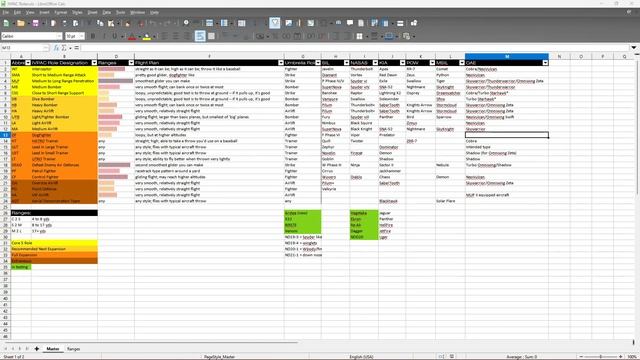Viewport: 640px width, 360px height.
Task: Click the Borders icon
Action: (x=359, y=36)
